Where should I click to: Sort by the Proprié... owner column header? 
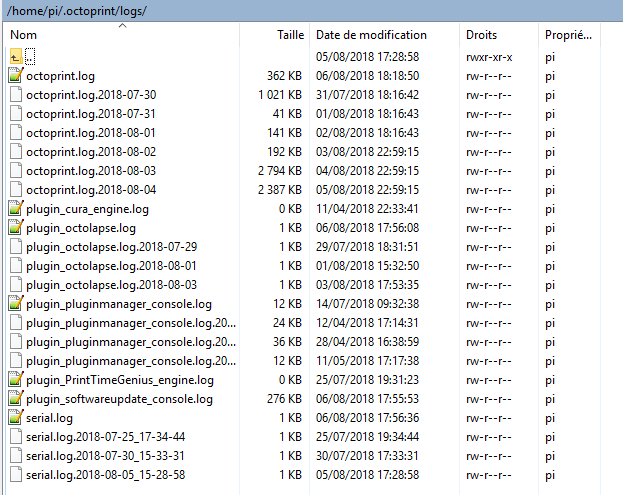coord(568,35)
